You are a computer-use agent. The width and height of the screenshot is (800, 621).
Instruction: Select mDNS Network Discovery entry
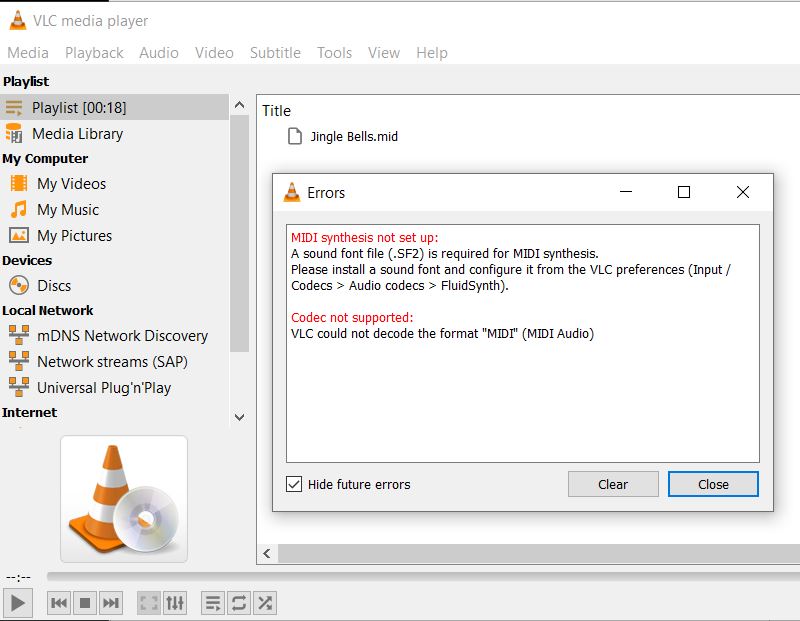pyautogui.click(x=114, y=335)
